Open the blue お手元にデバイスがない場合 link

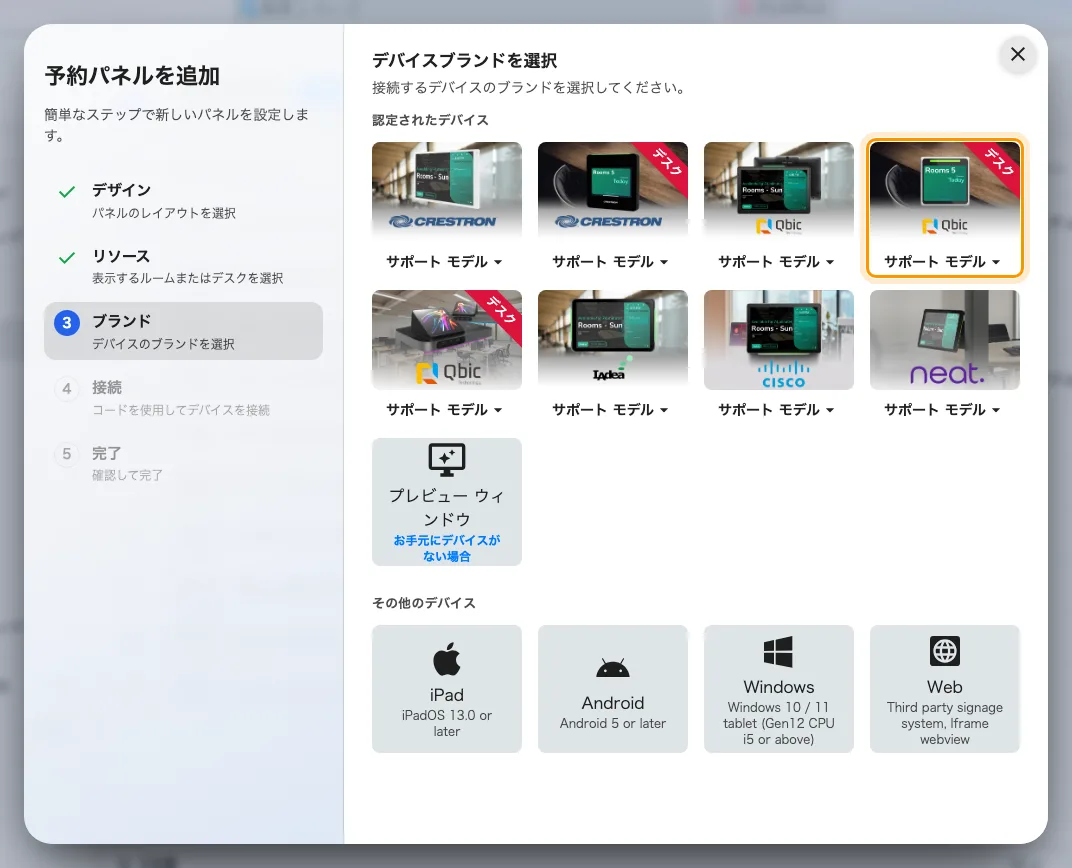pos(446,548)
